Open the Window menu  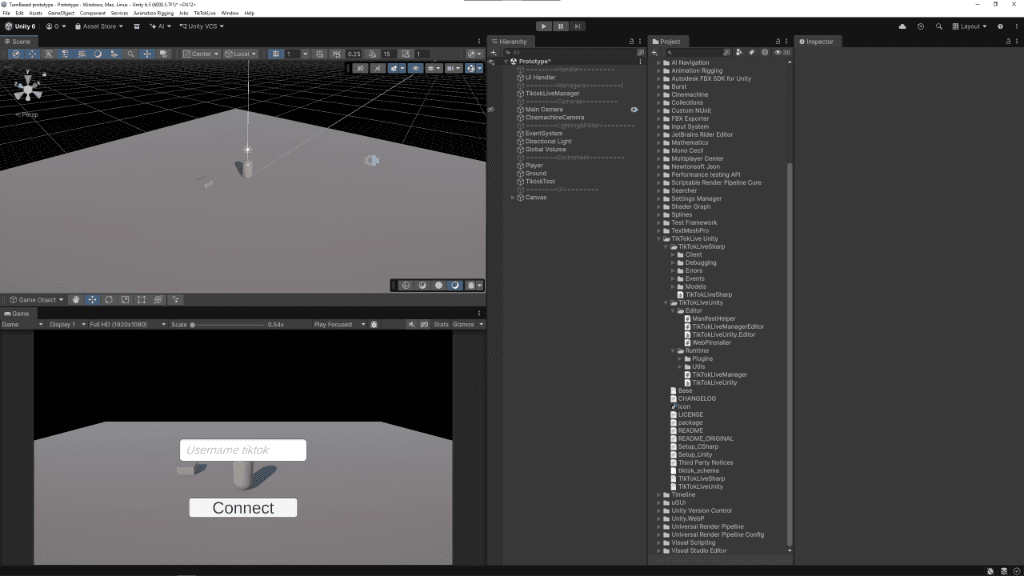tap(229, 13)
